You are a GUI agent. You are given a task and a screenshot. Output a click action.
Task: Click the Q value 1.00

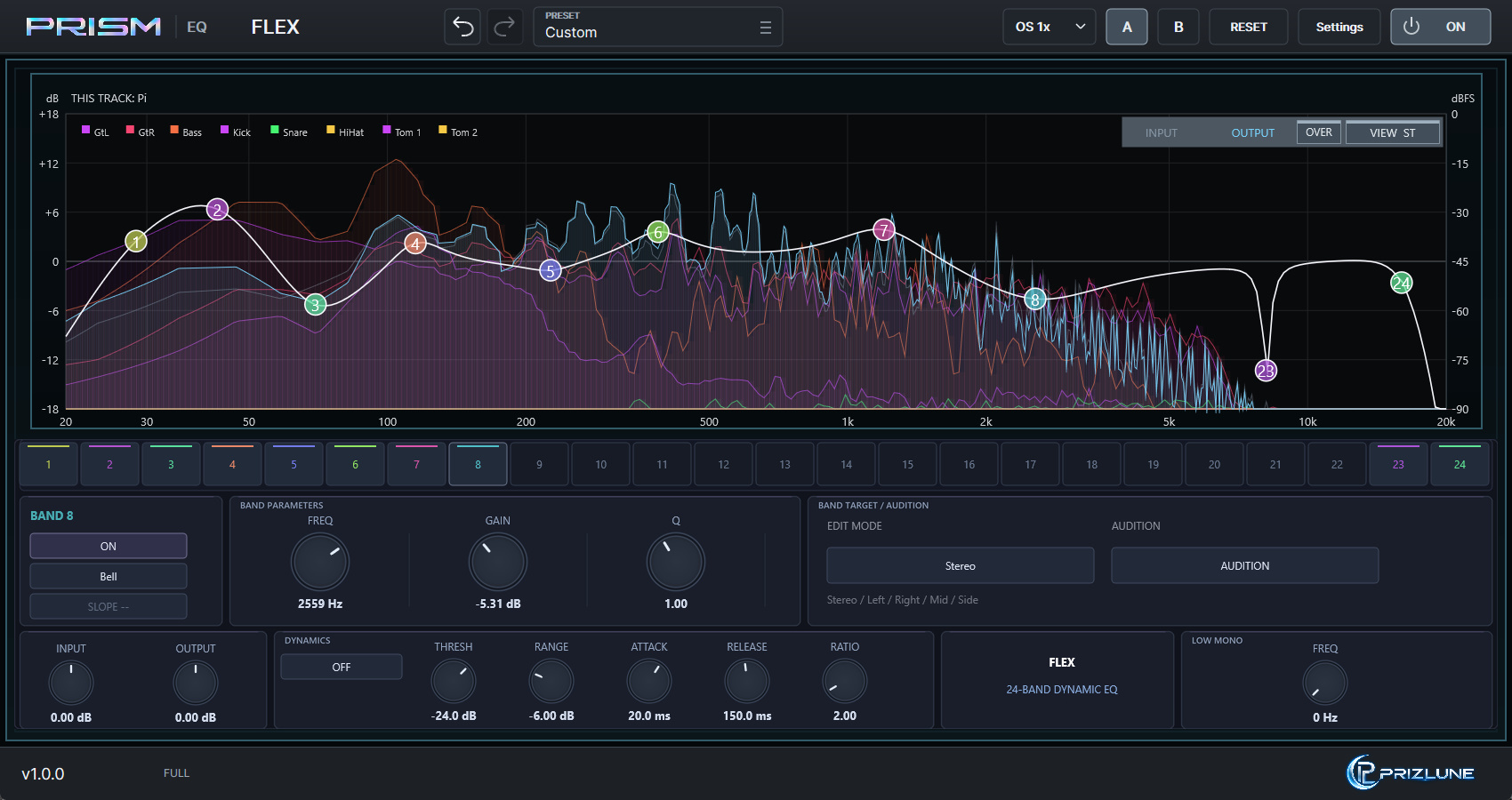tap(676, 604)
